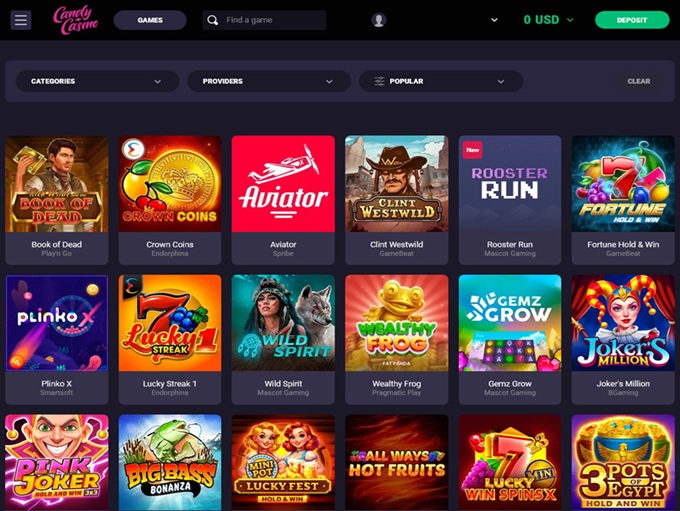Image resolution: width=680 pixels, height=511 pixels.
Task: Launch the Book of Dead game
Action: pos(57,184)
